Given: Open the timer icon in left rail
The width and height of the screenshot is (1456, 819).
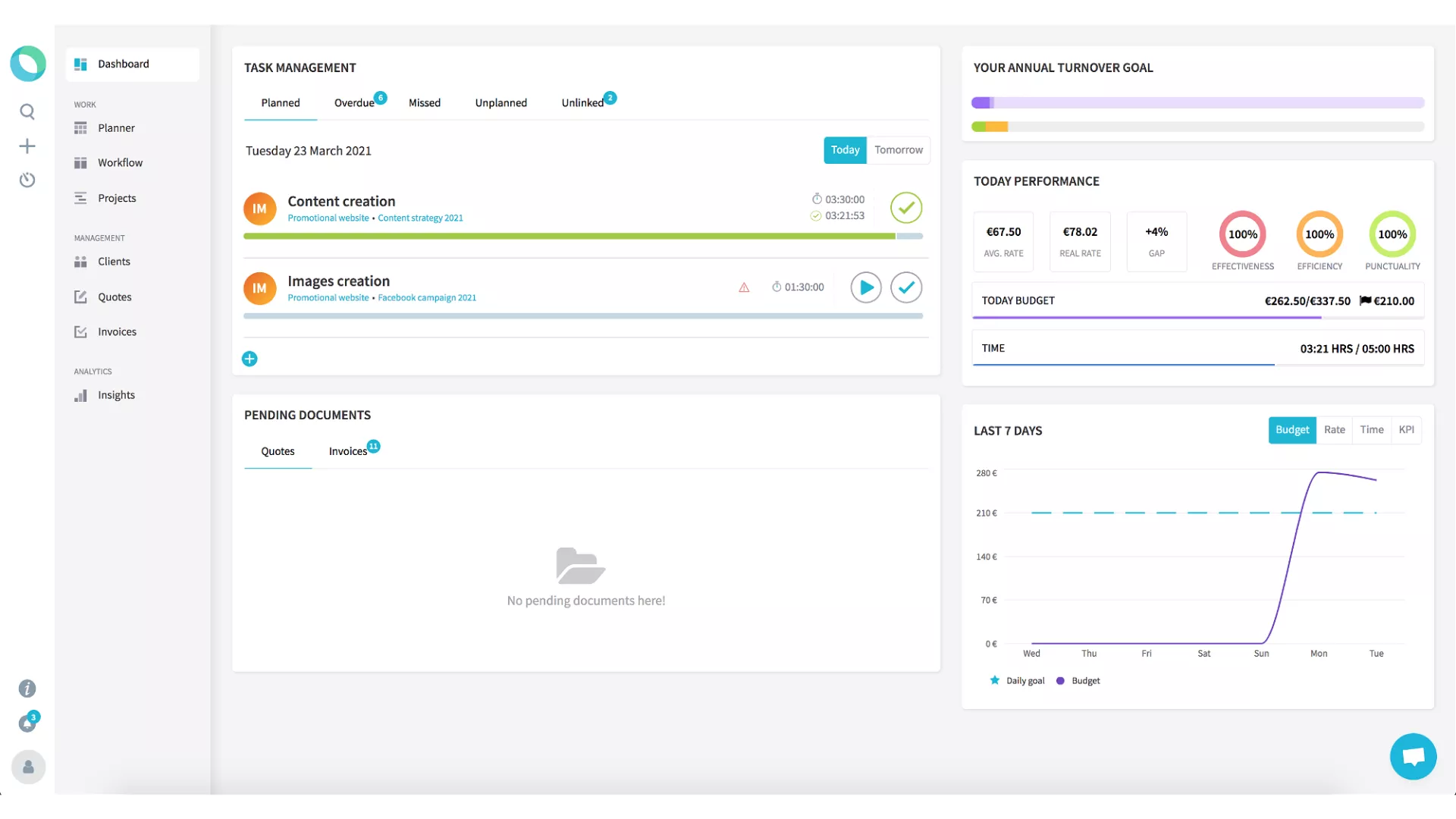Looking at the screenshot, I should coord(27,180).
